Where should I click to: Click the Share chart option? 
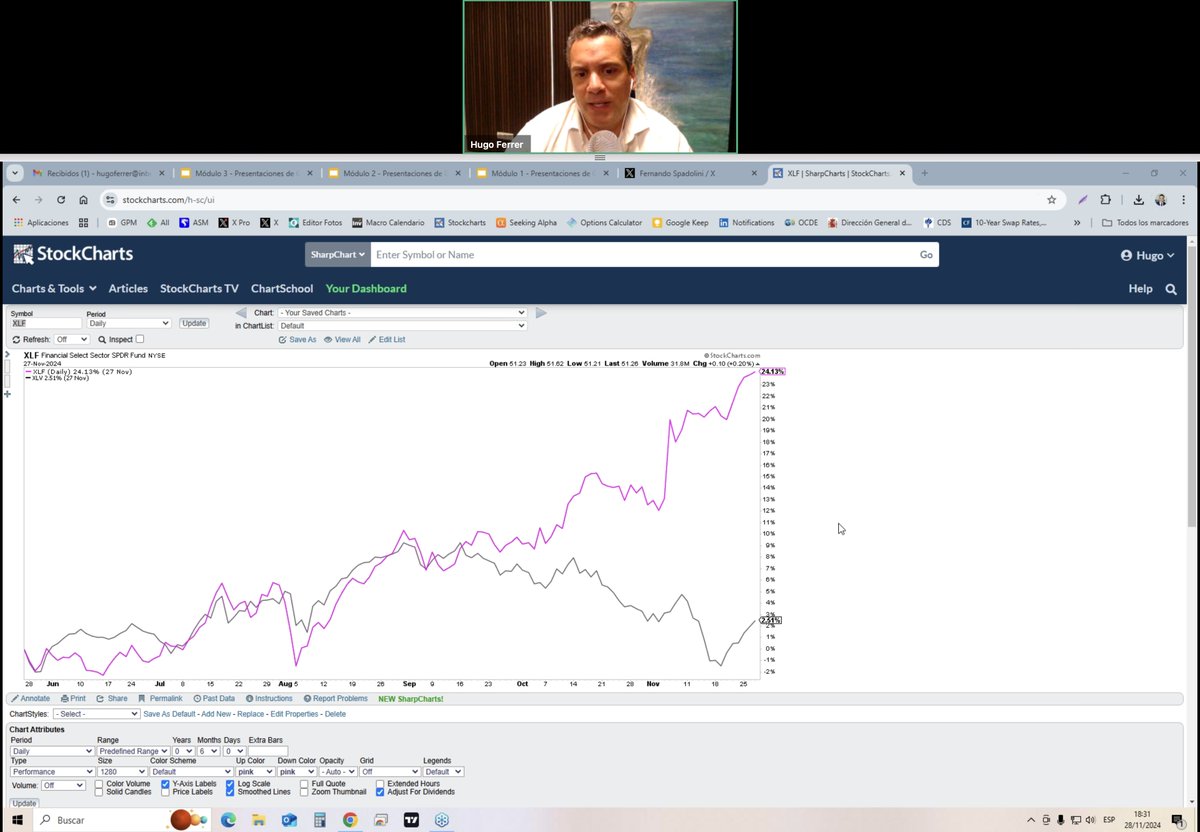[112, 699]
